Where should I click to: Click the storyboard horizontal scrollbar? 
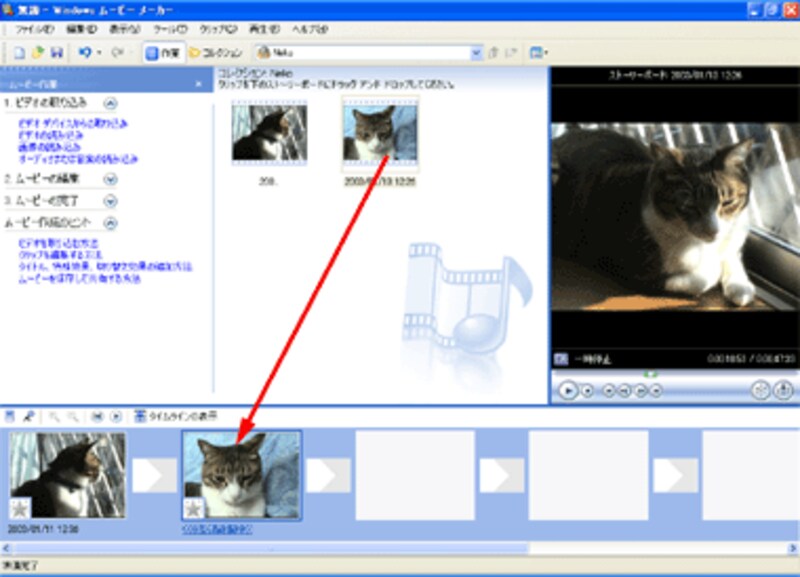[270, 548]
